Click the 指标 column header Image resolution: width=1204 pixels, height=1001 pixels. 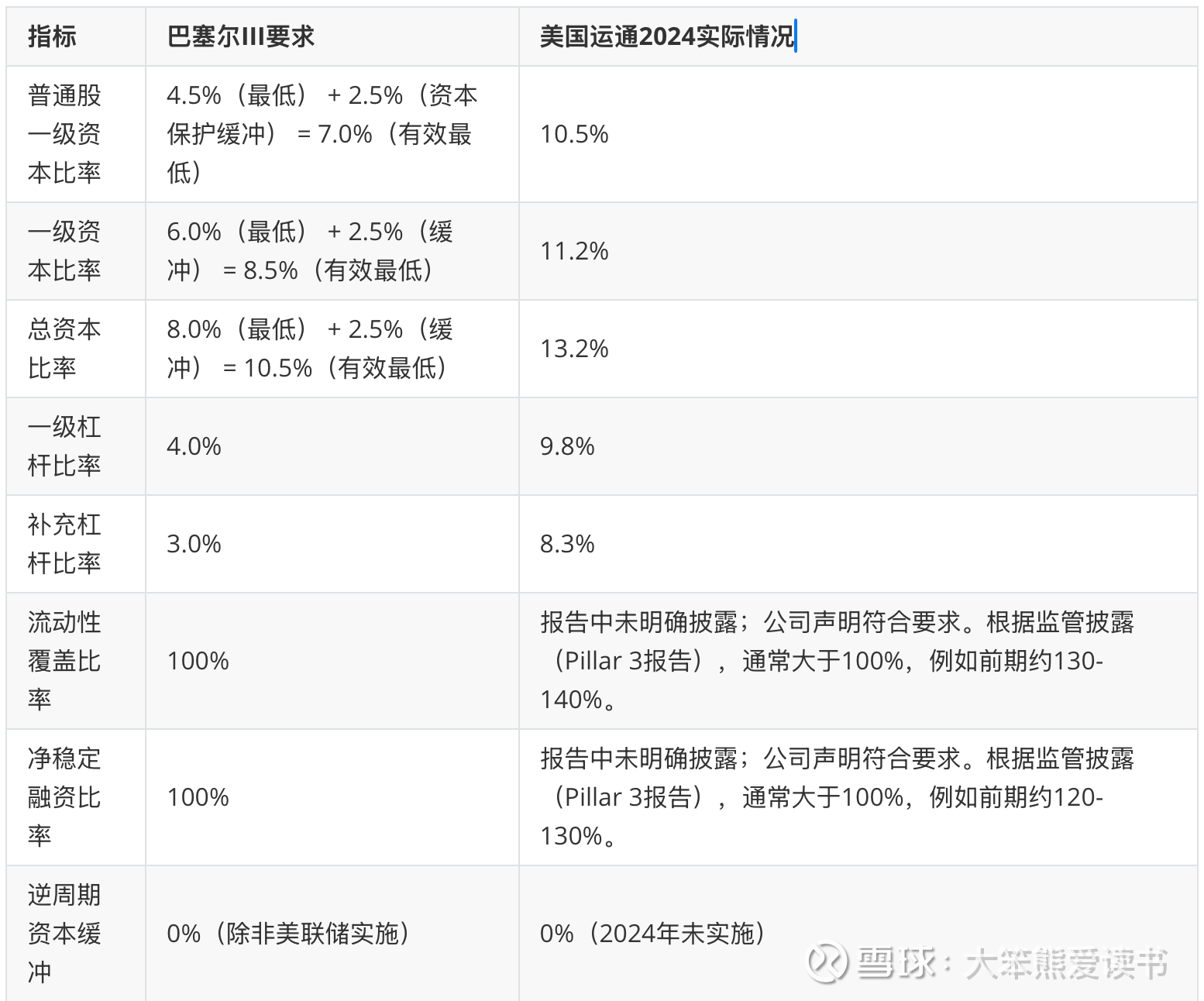52,36
